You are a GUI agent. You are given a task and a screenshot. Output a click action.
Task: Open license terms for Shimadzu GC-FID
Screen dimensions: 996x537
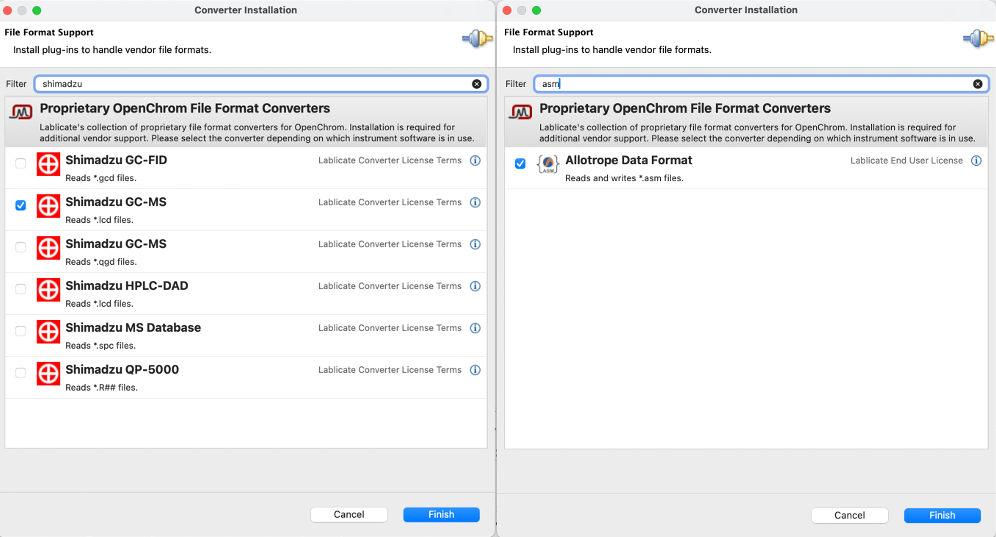(x=390, y=161)
